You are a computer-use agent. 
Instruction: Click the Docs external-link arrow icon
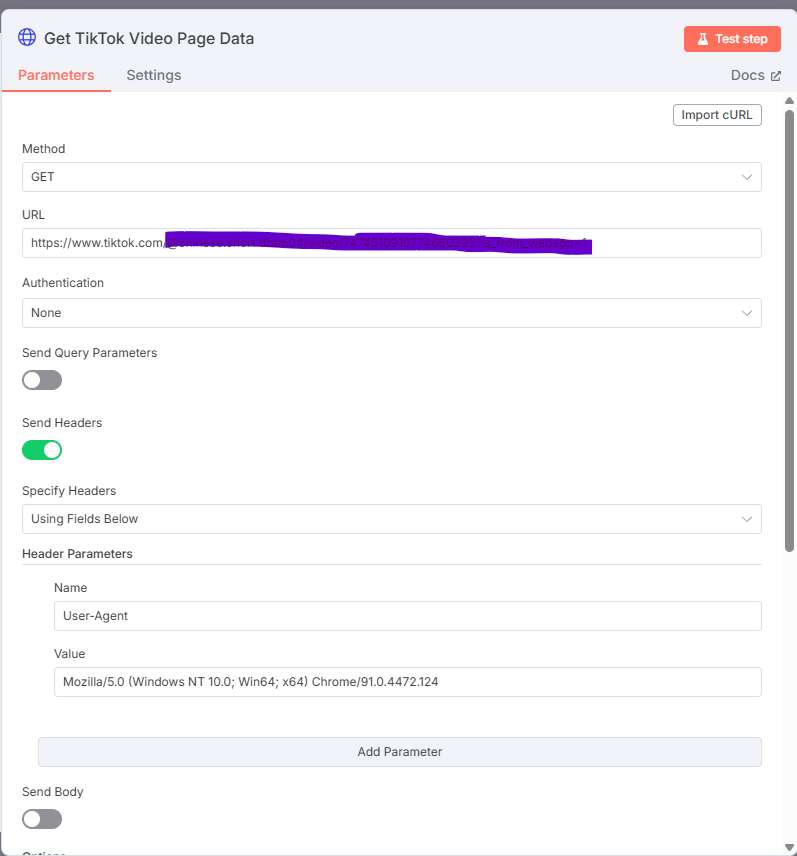click(x=776, y=76)
